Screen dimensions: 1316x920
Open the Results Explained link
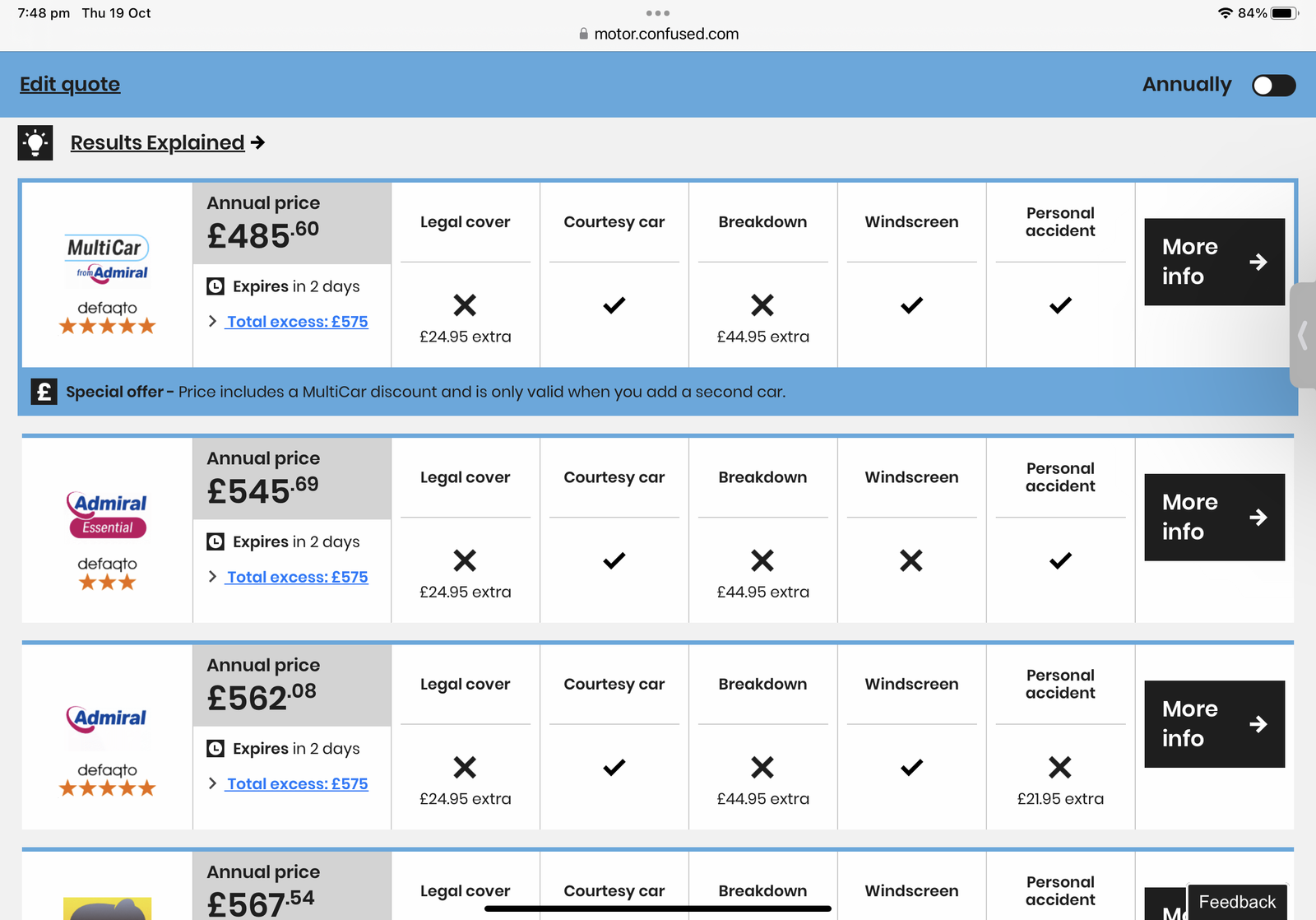pyautogui.click(x=158, y=143)
